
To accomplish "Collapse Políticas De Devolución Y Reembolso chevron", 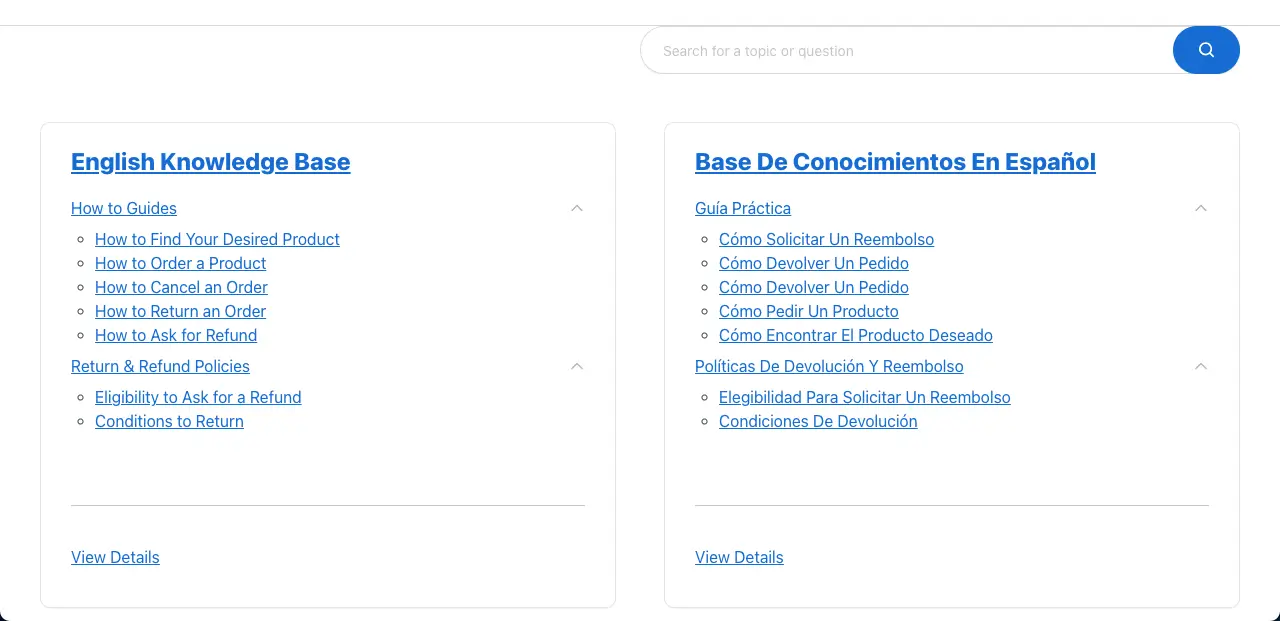I will click(x=1201, y=366).
